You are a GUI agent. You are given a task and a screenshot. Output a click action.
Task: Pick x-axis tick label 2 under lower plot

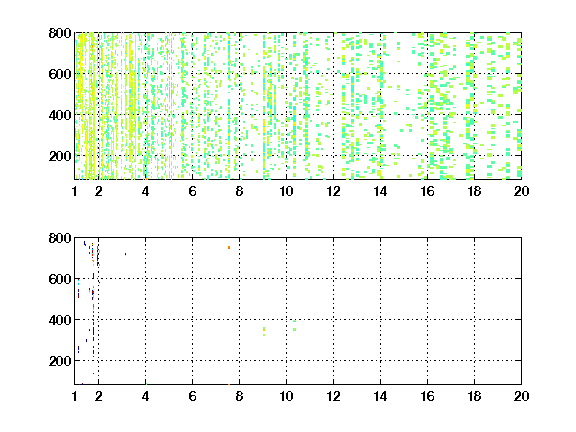tap(98, 396)
